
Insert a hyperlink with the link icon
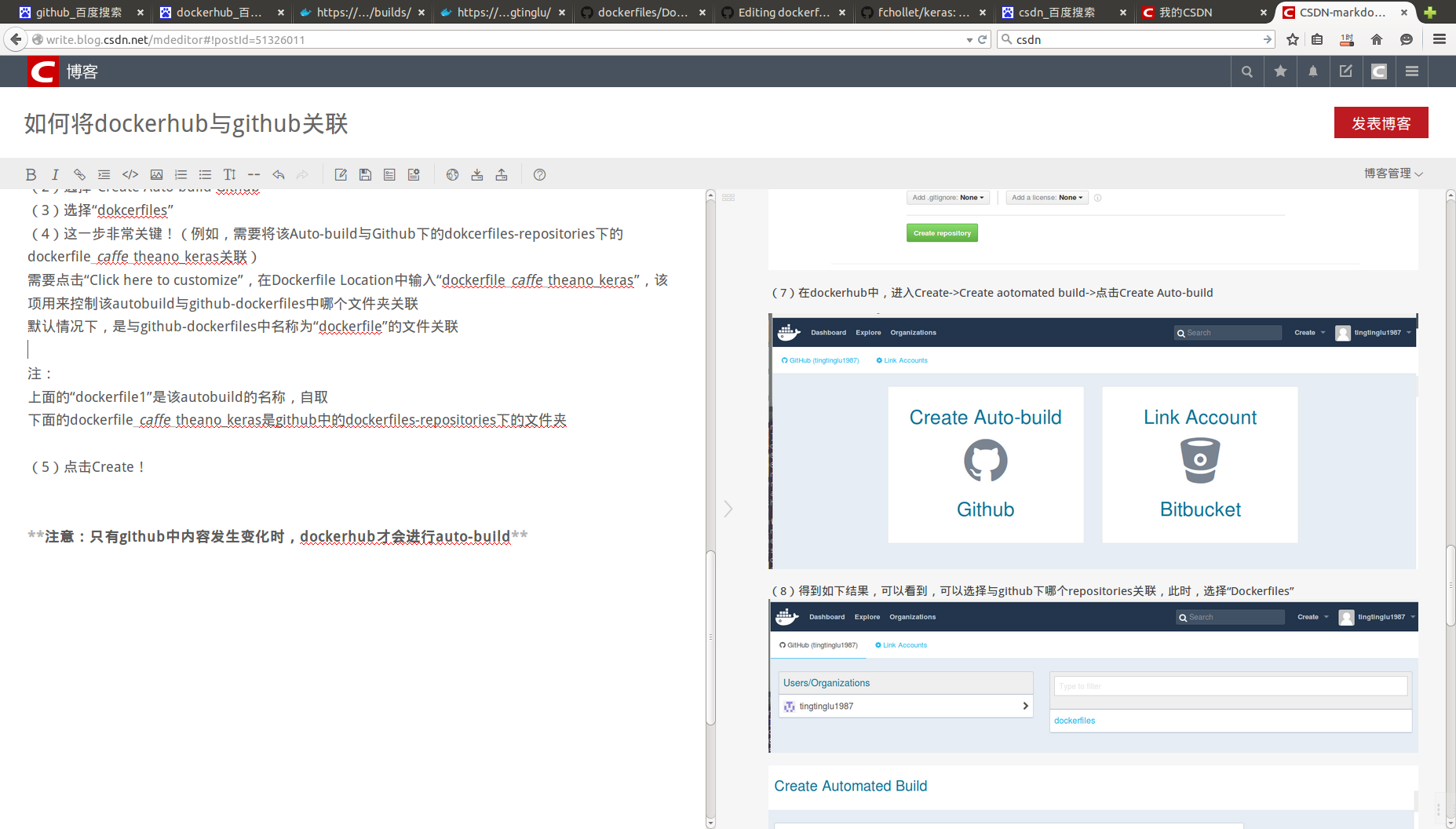(79, 174)
